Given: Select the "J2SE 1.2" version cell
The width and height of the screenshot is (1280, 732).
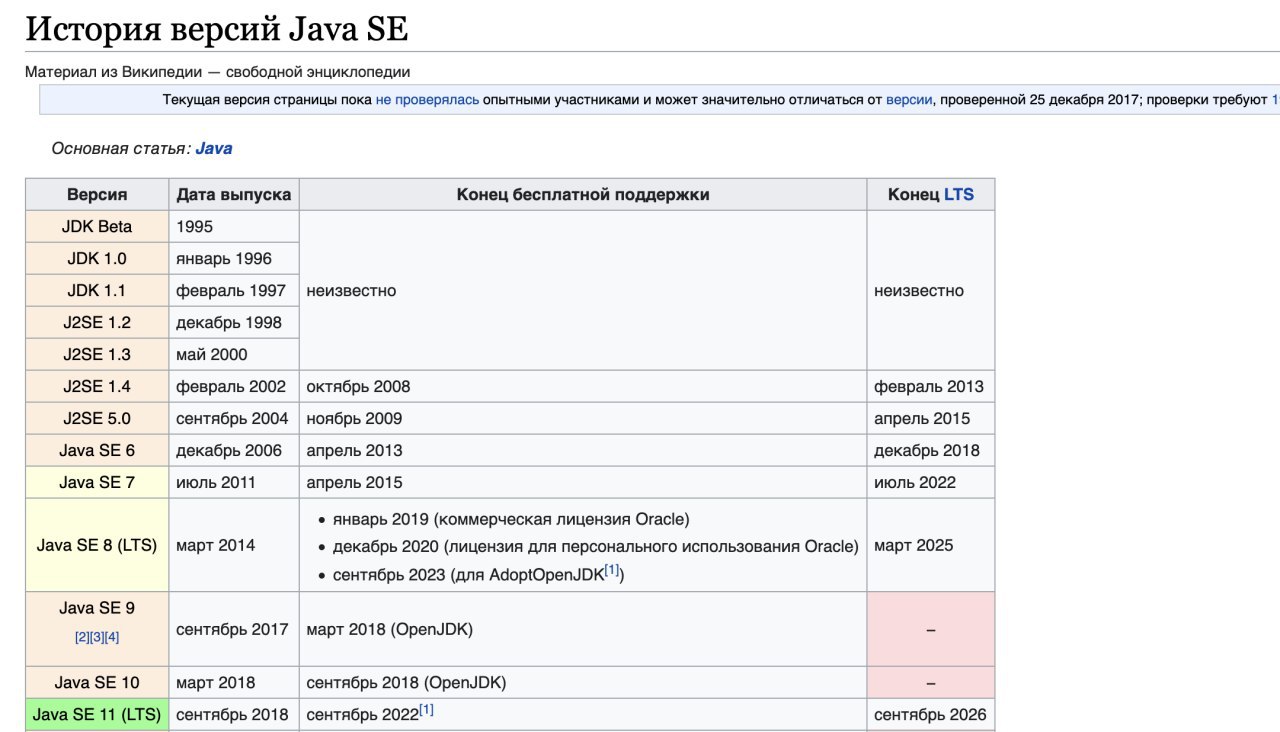Looking at the screenshot, I should 97,322.
